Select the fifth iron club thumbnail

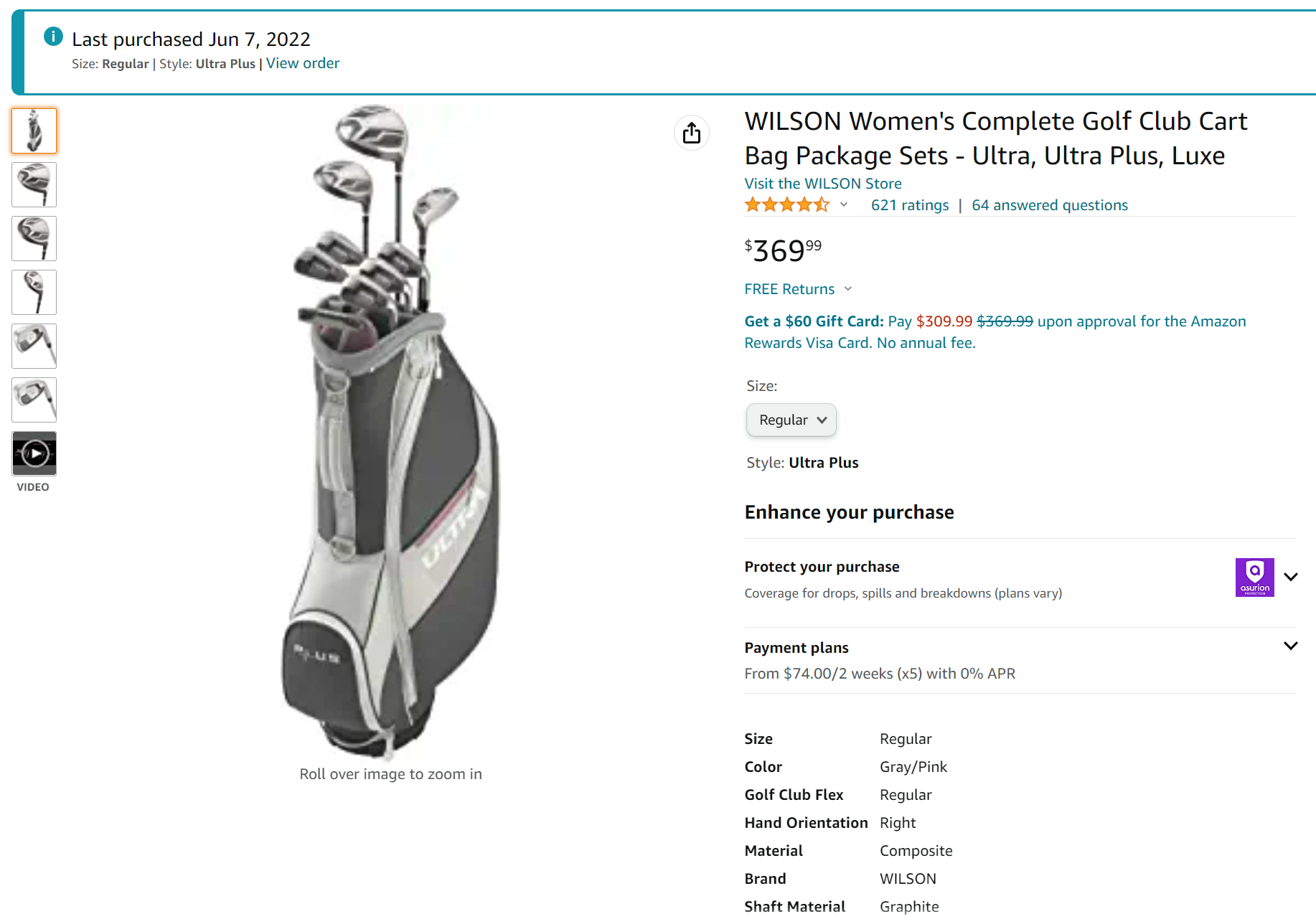point(34,346)
